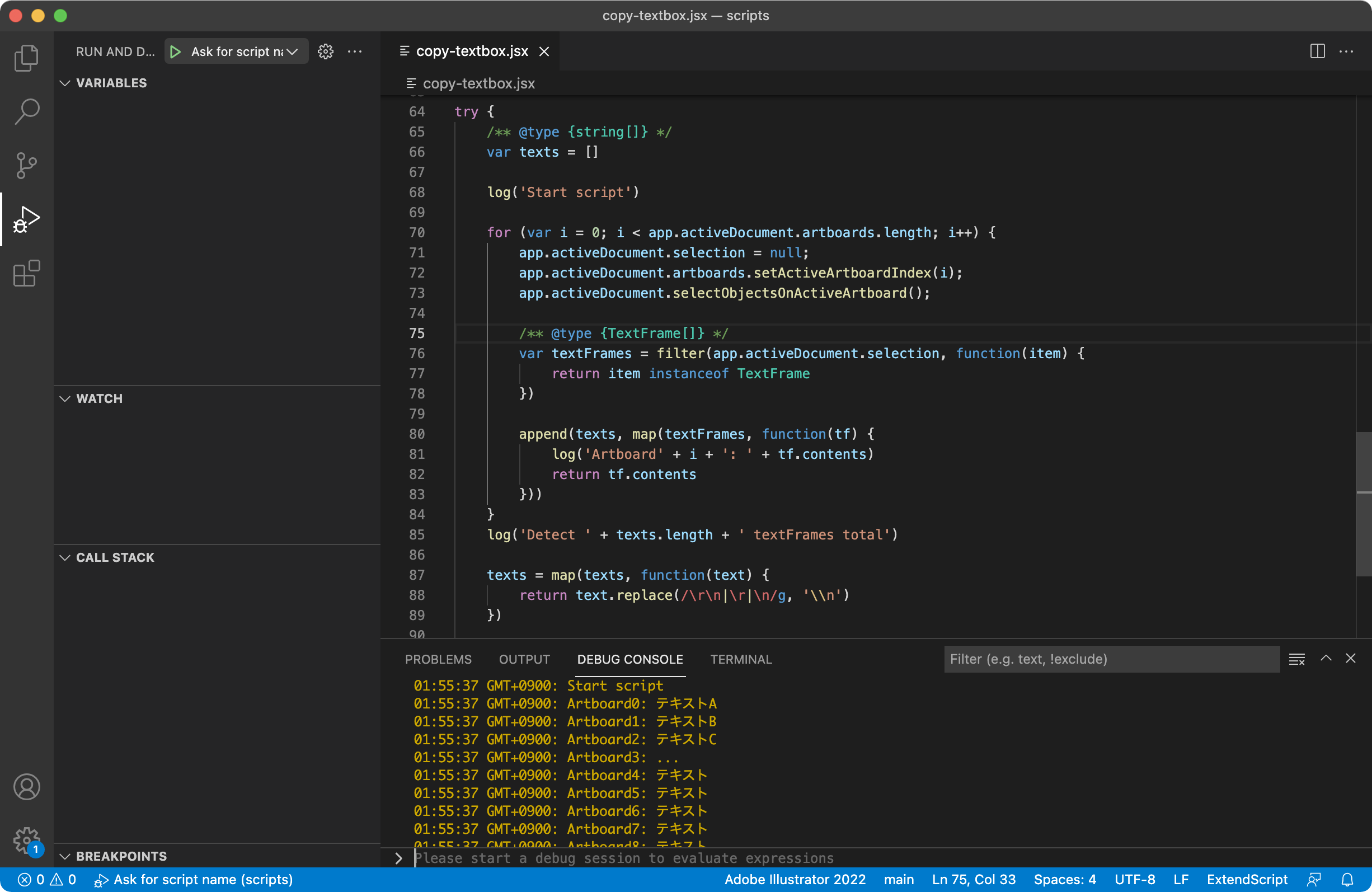The image size is (1372, 892).
Task: Clear the Debug Console output
Action: (x=1297, y=659)
